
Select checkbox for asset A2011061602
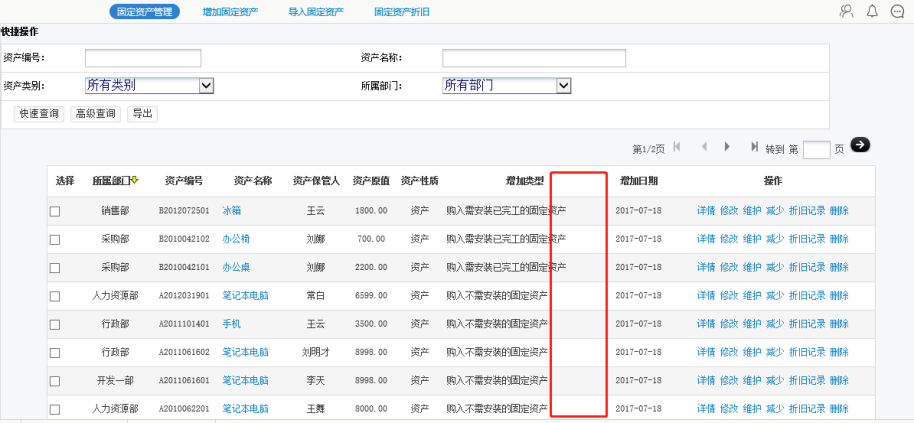55,352
